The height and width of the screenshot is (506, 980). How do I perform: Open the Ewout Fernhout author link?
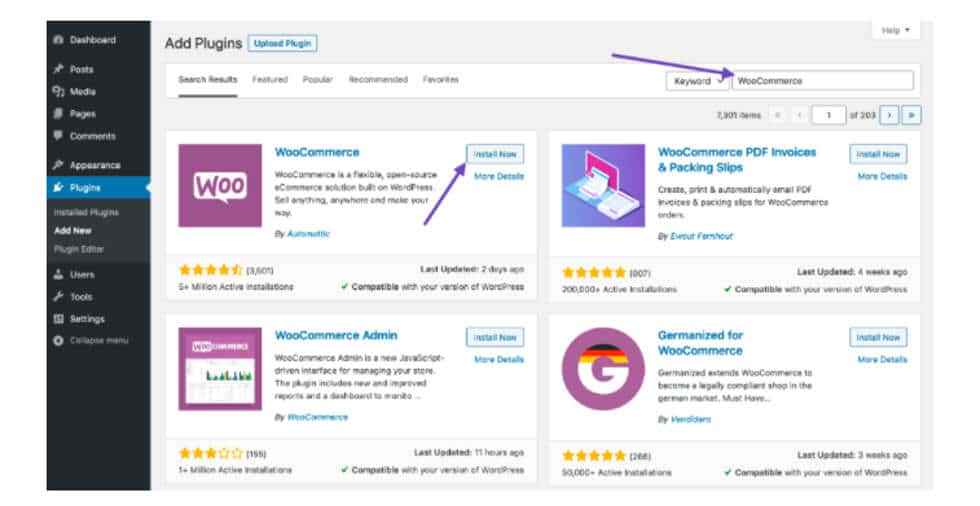701,237
